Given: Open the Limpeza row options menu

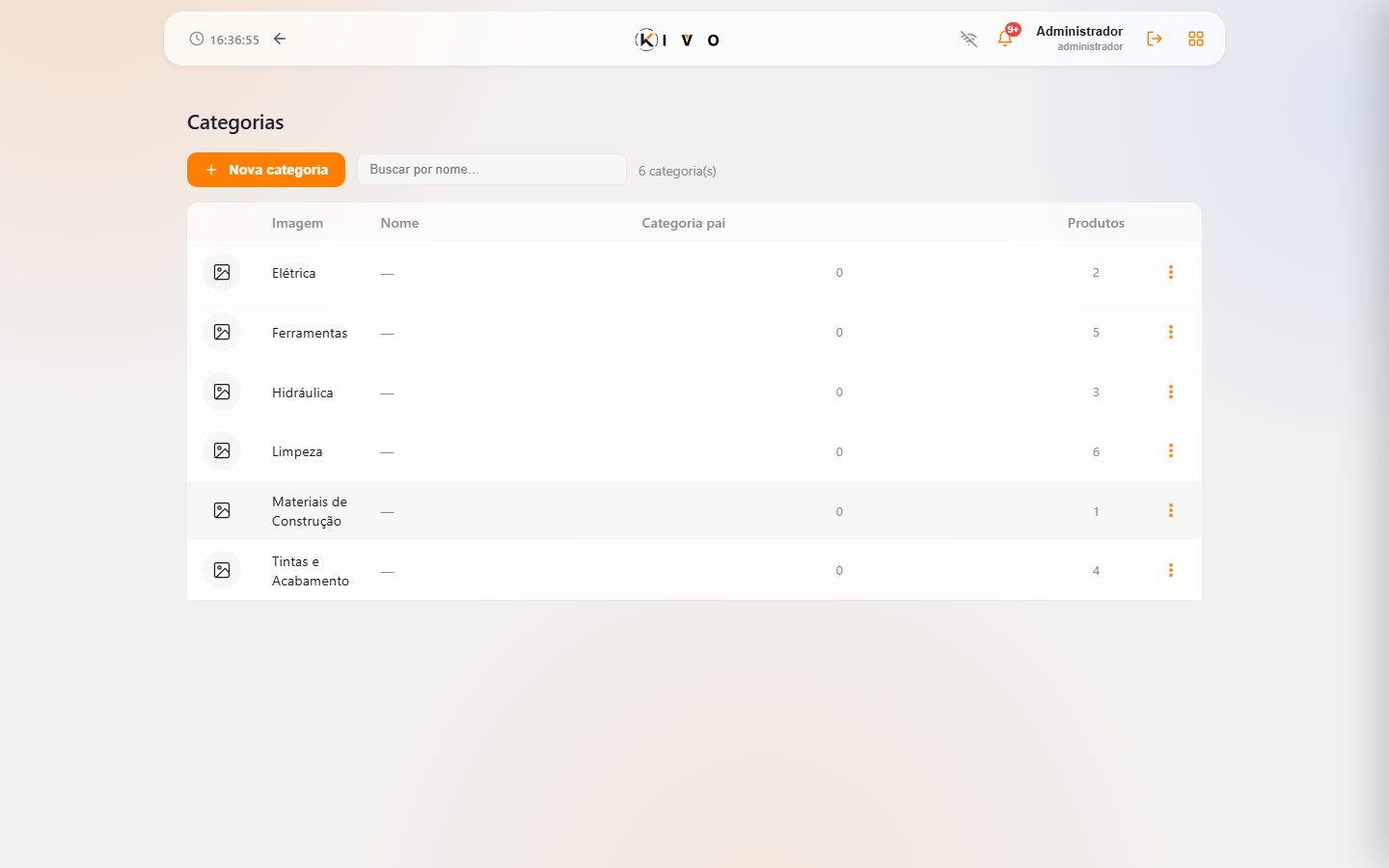Looking at the screenshot, I should click(x=1171, y=451).
